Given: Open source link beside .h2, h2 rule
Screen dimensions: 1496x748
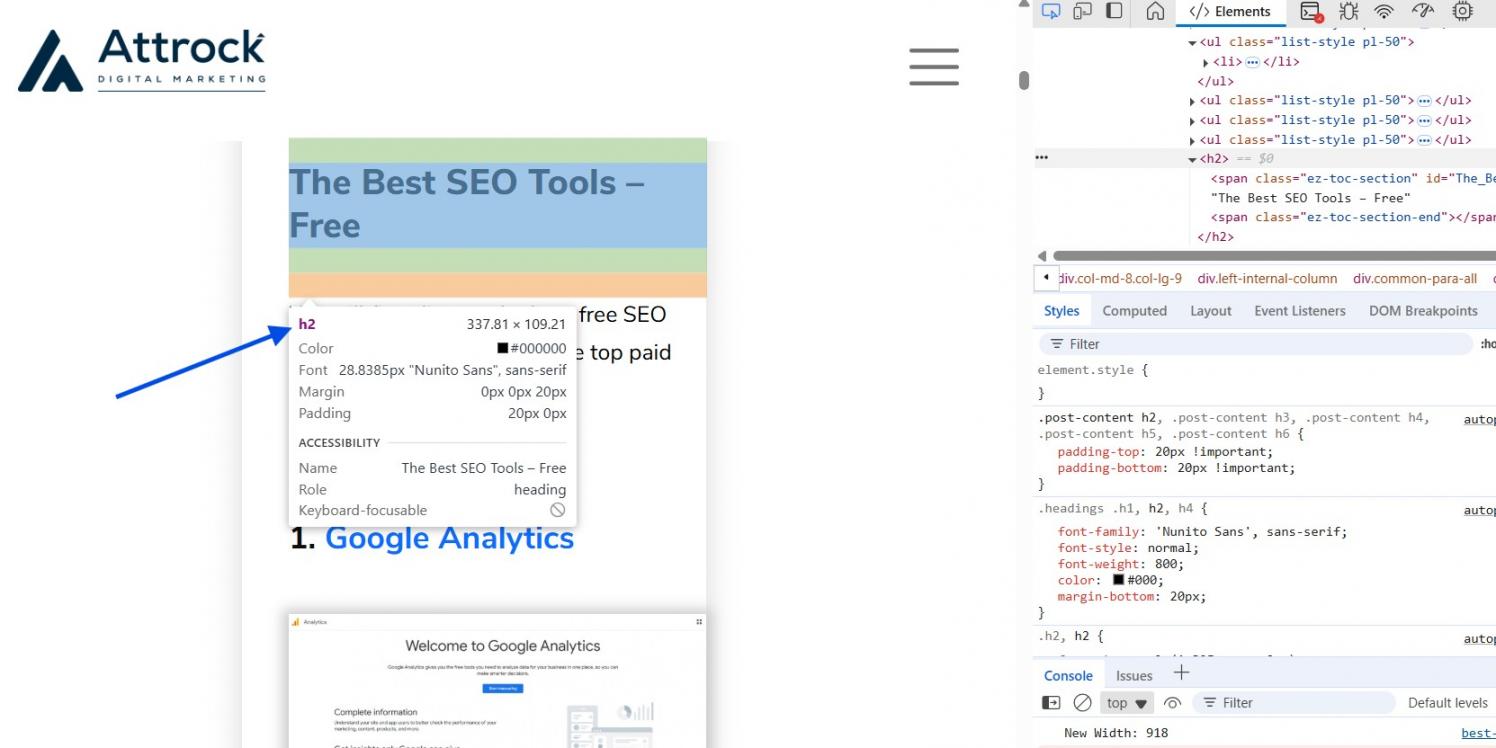Looking at the screenshot, I should 1480,637.
